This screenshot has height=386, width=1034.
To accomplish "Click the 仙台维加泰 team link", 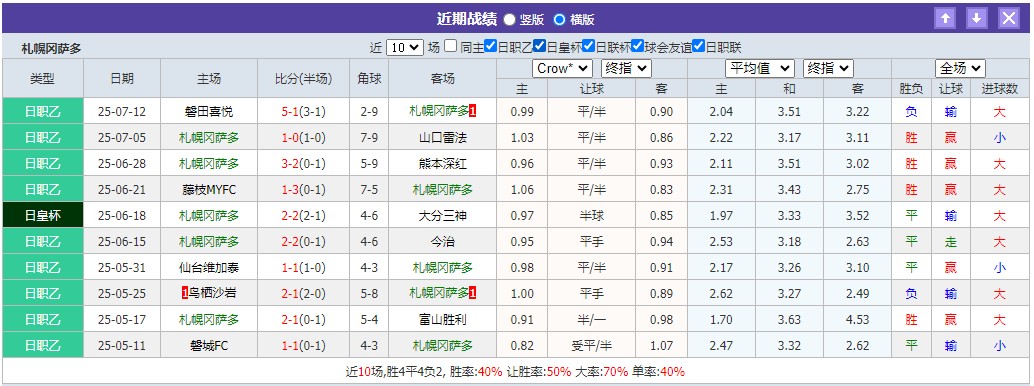I will click(208, 268).
